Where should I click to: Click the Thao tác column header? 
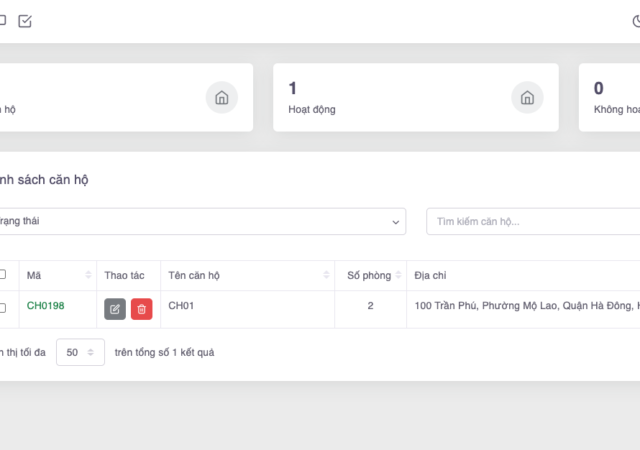pyautogui.click(x=124, y=275)
